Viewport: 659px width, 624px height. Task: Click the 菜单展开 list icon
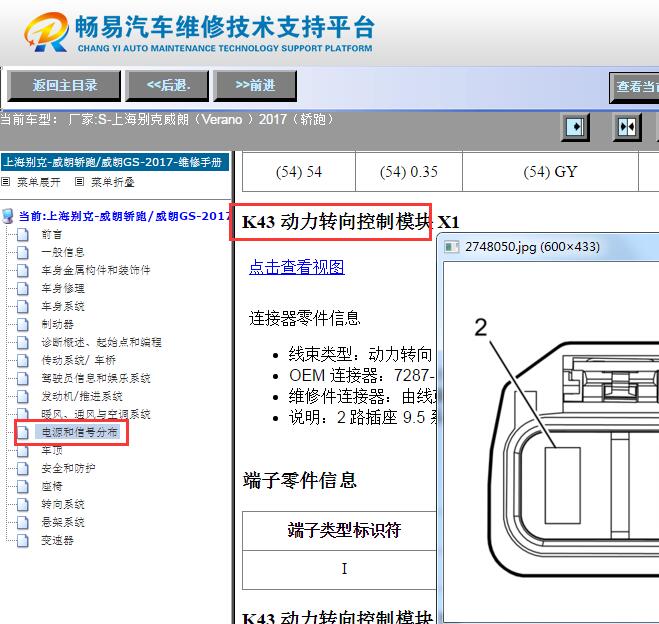(5, 182)
